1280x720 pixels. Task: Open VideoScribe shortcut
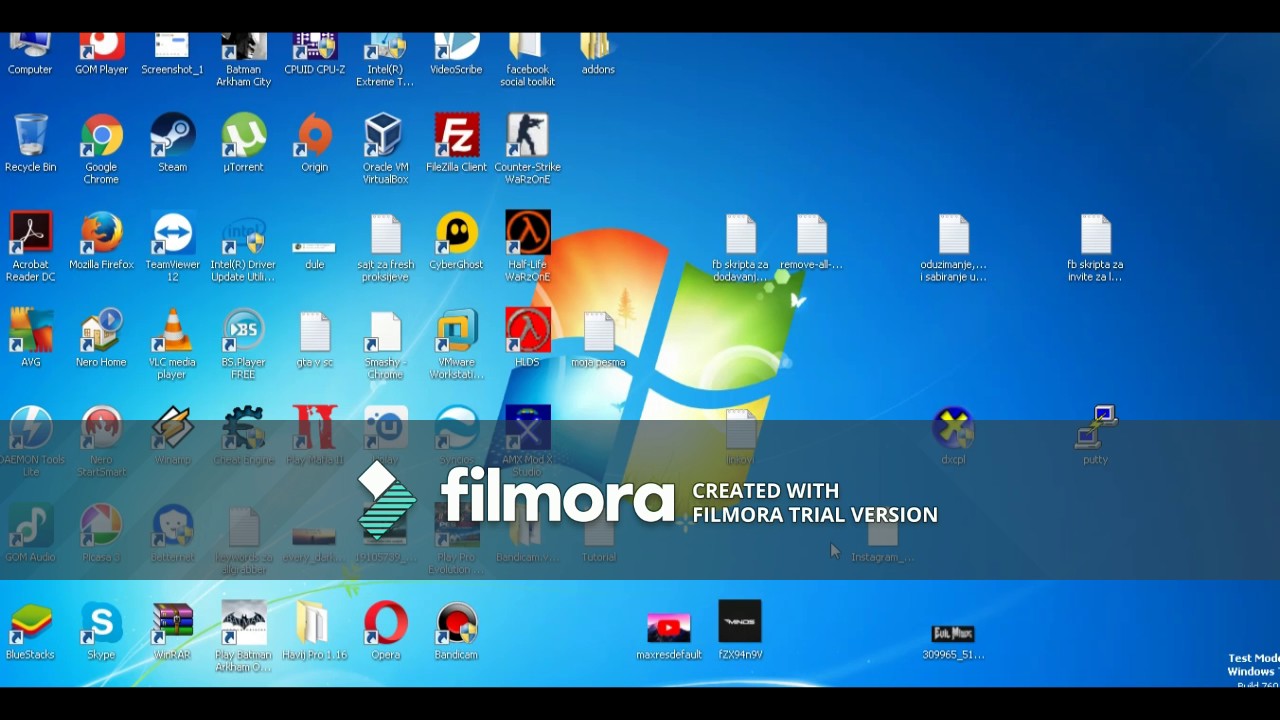click(456, 46)
